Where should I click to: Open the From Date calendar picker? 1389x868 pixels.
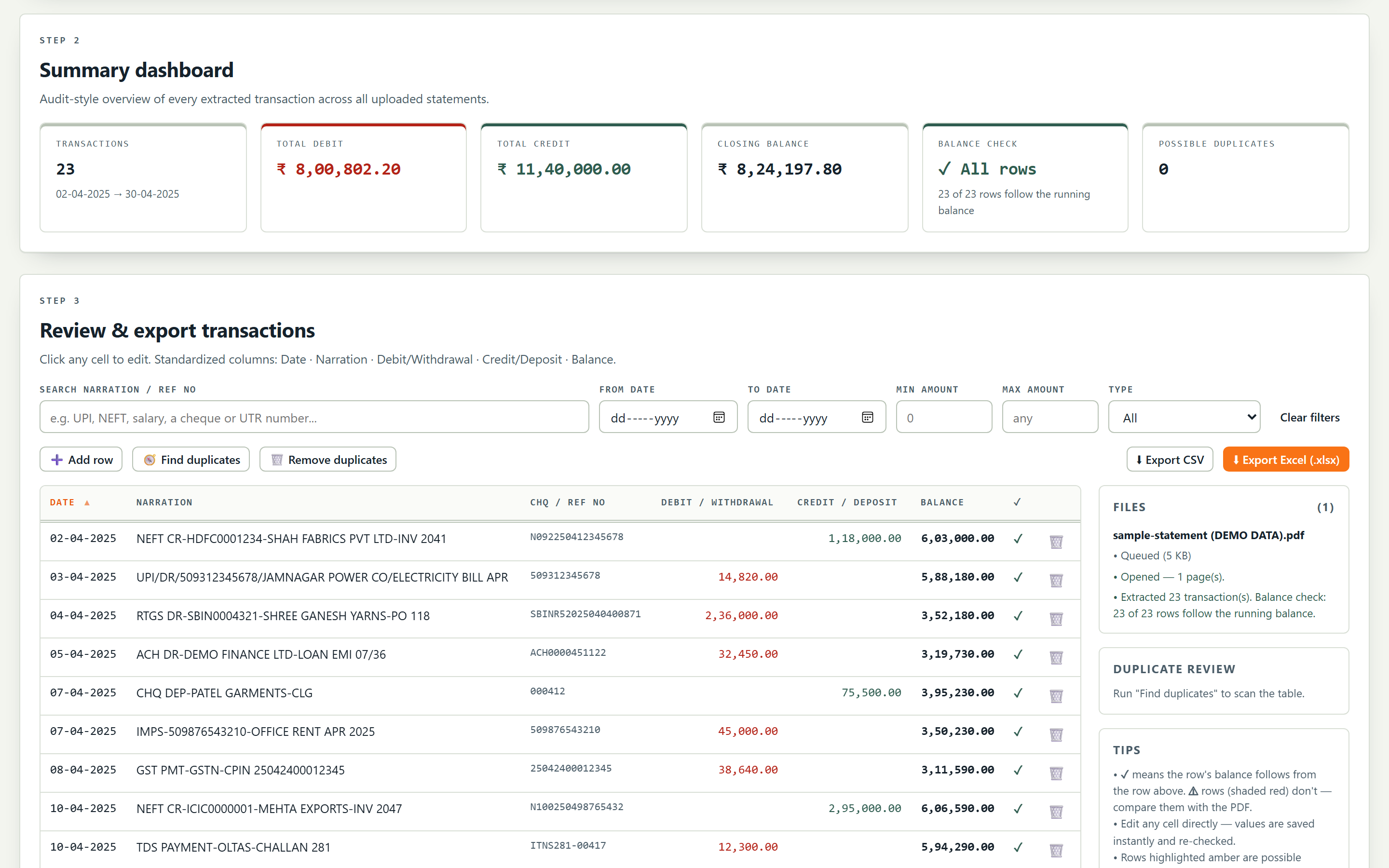(719, 417)
